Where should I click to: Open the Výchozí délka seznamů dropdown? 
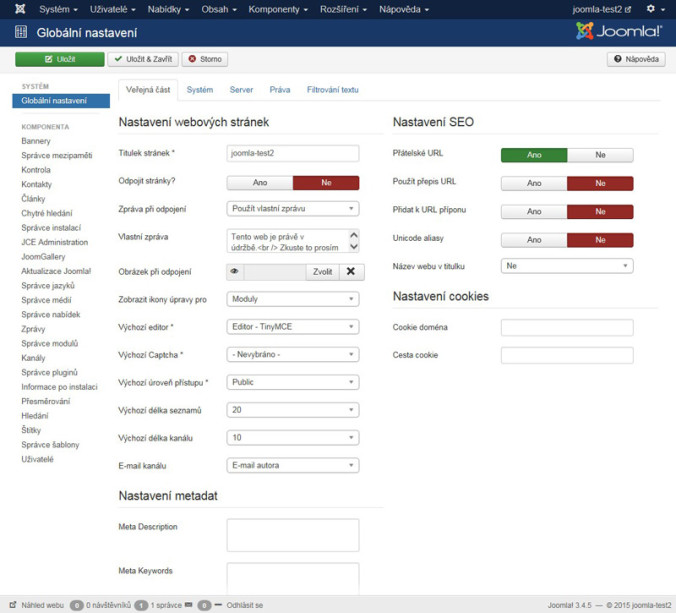[293, 410]
